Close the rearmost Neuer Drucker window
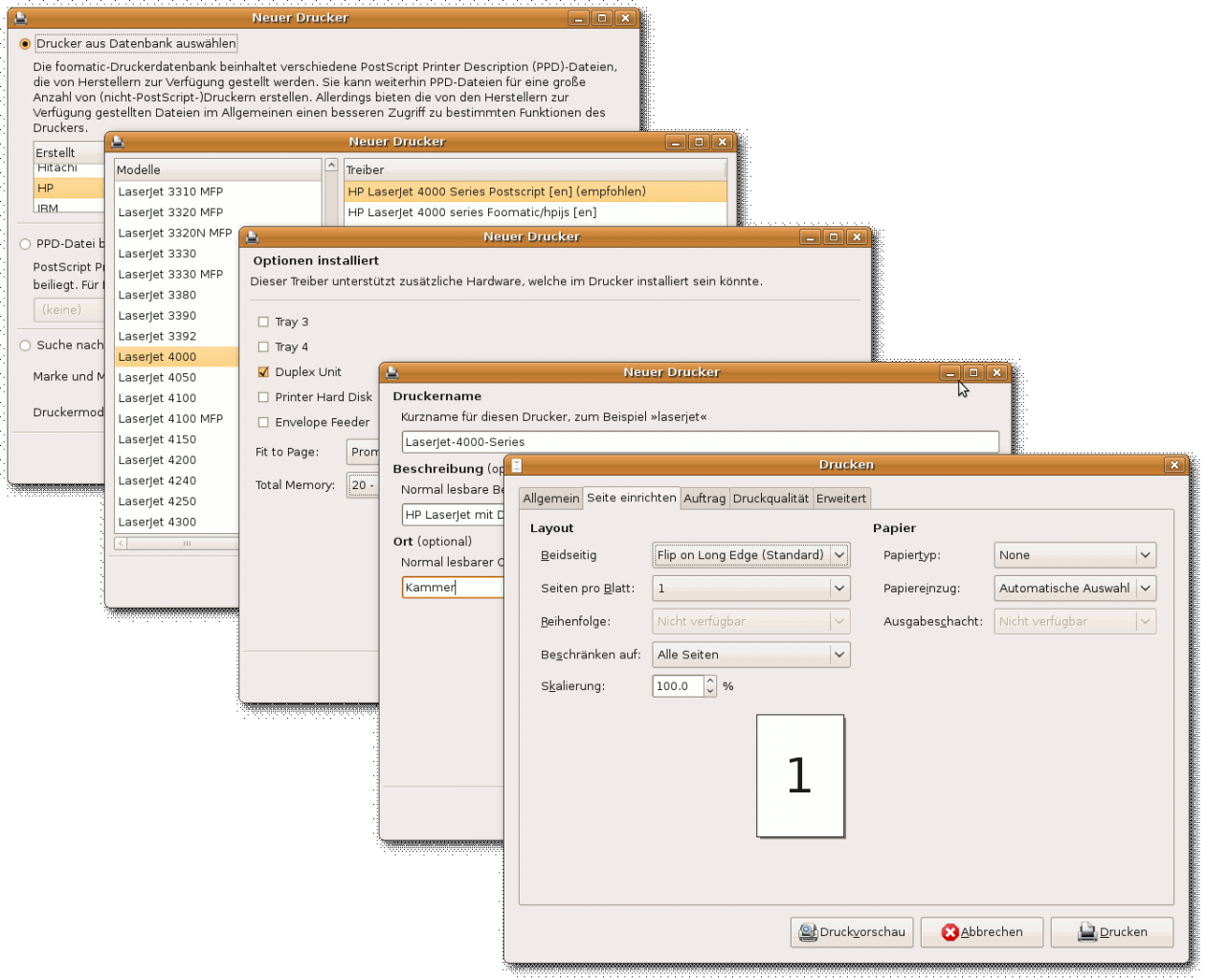Image resolution: width=1206 pixels, height=980 pixels. (x=625, y=18)
